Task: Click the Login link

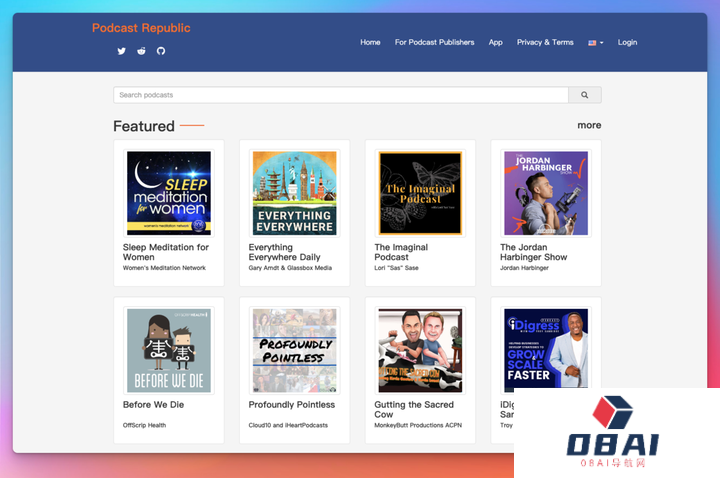Action: click(627, 42)
